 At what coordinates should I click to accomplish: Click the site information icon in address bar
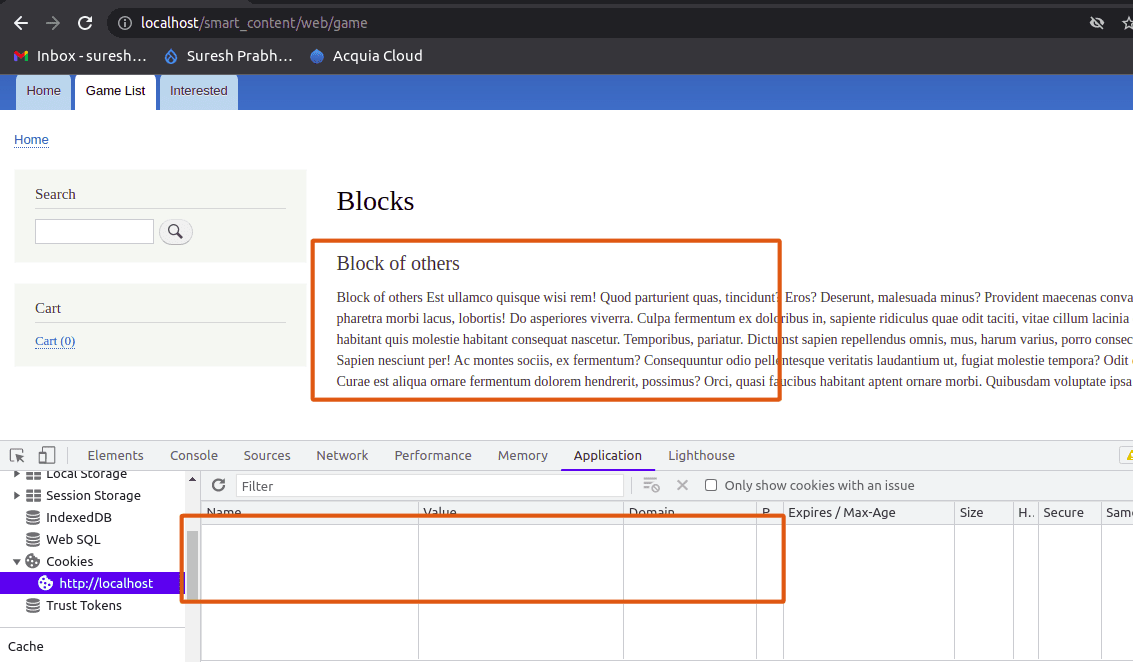click(124, 23)
